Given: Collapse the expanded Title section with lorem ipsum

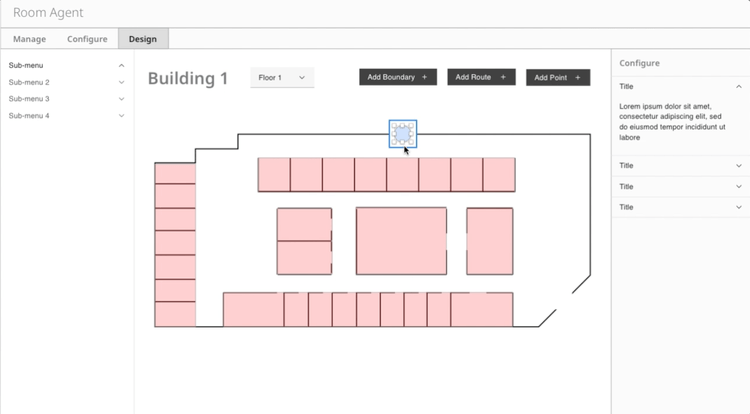Looking at the screenshot, I should 739,87.
